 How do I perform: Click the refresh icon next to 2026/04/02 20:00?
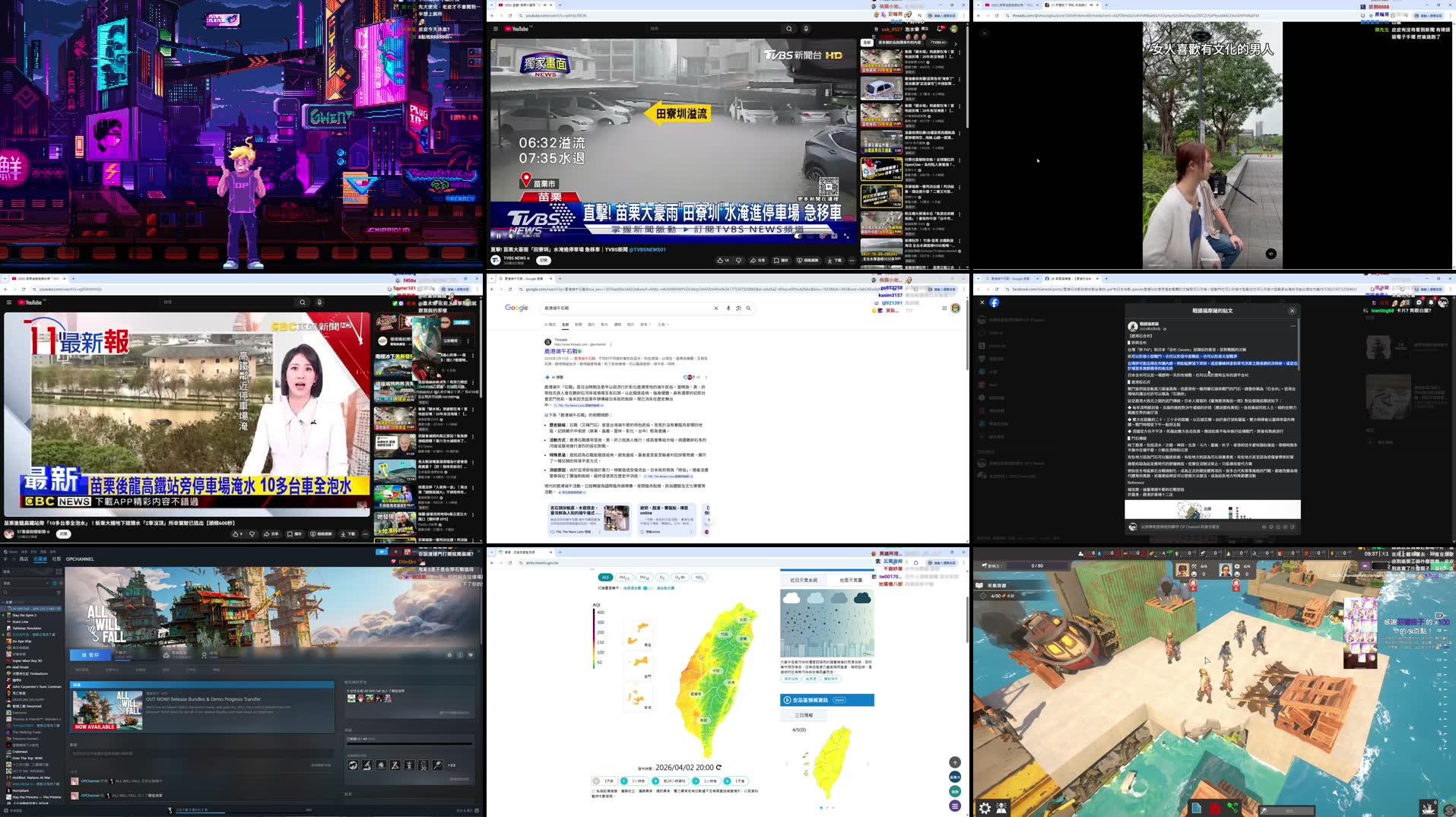(718, 768)
